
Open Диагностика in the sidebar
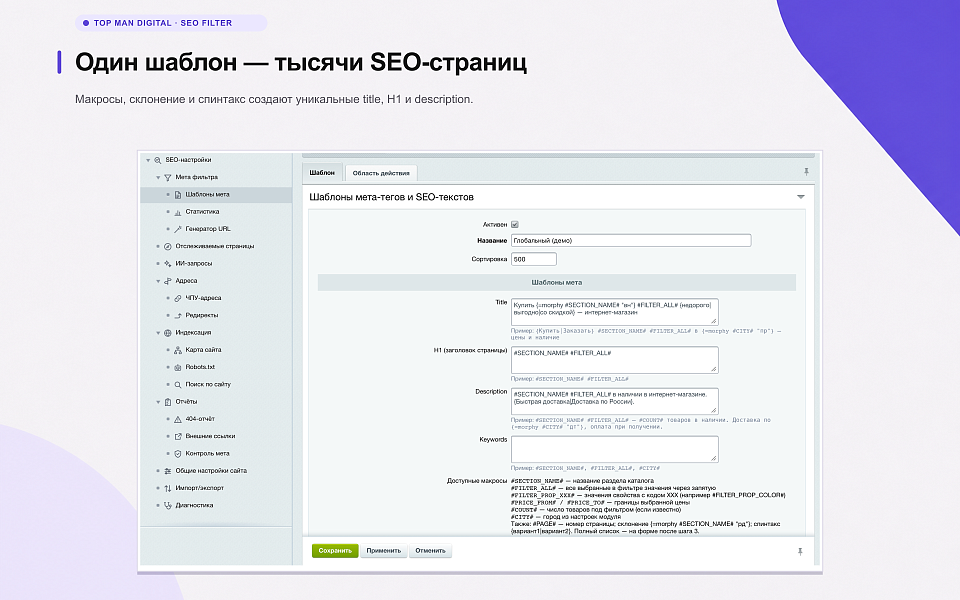[x=194, y=506]
